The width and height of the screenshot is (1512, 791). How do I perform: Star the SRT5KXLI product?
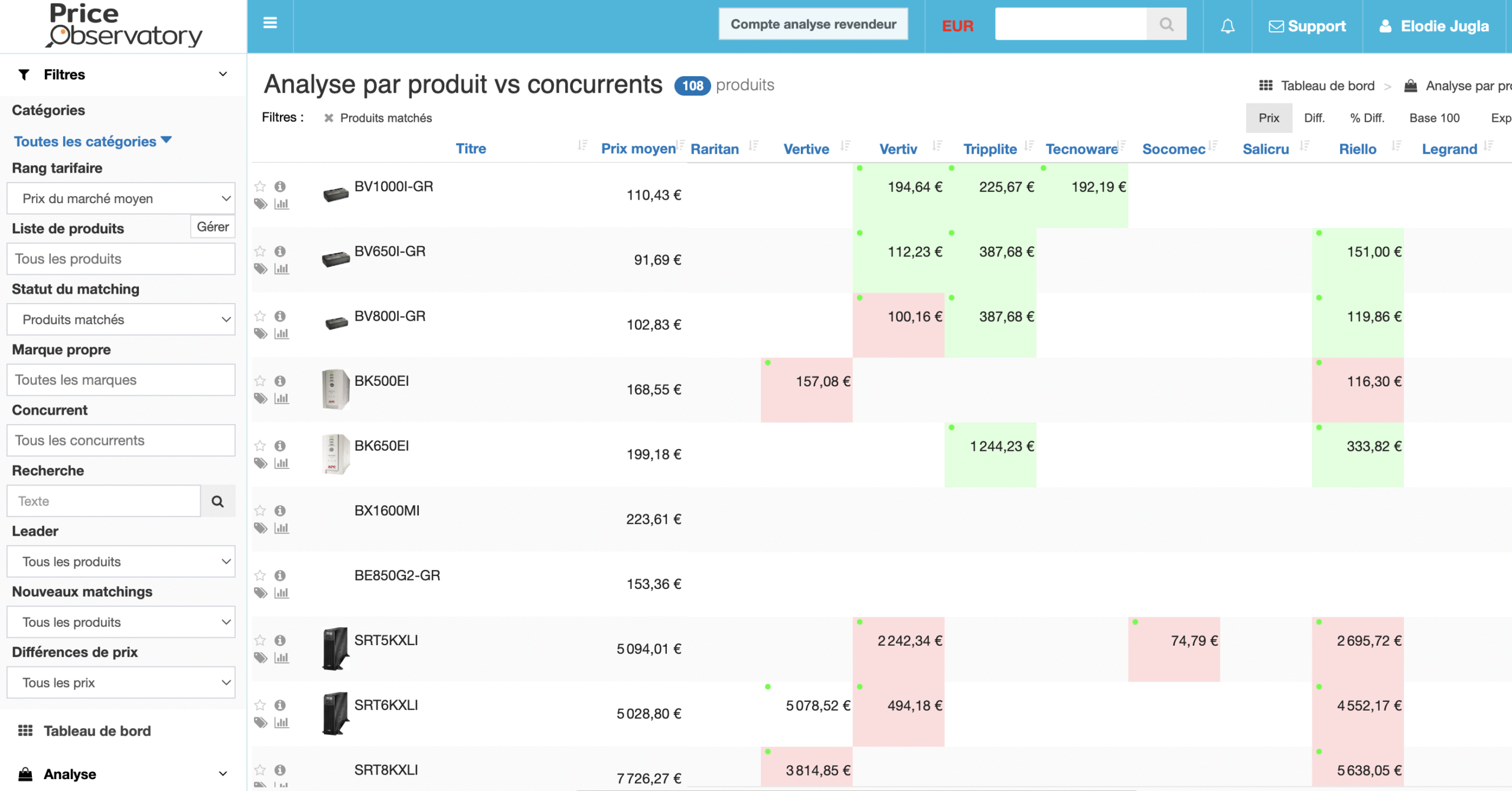pos(260,640)
